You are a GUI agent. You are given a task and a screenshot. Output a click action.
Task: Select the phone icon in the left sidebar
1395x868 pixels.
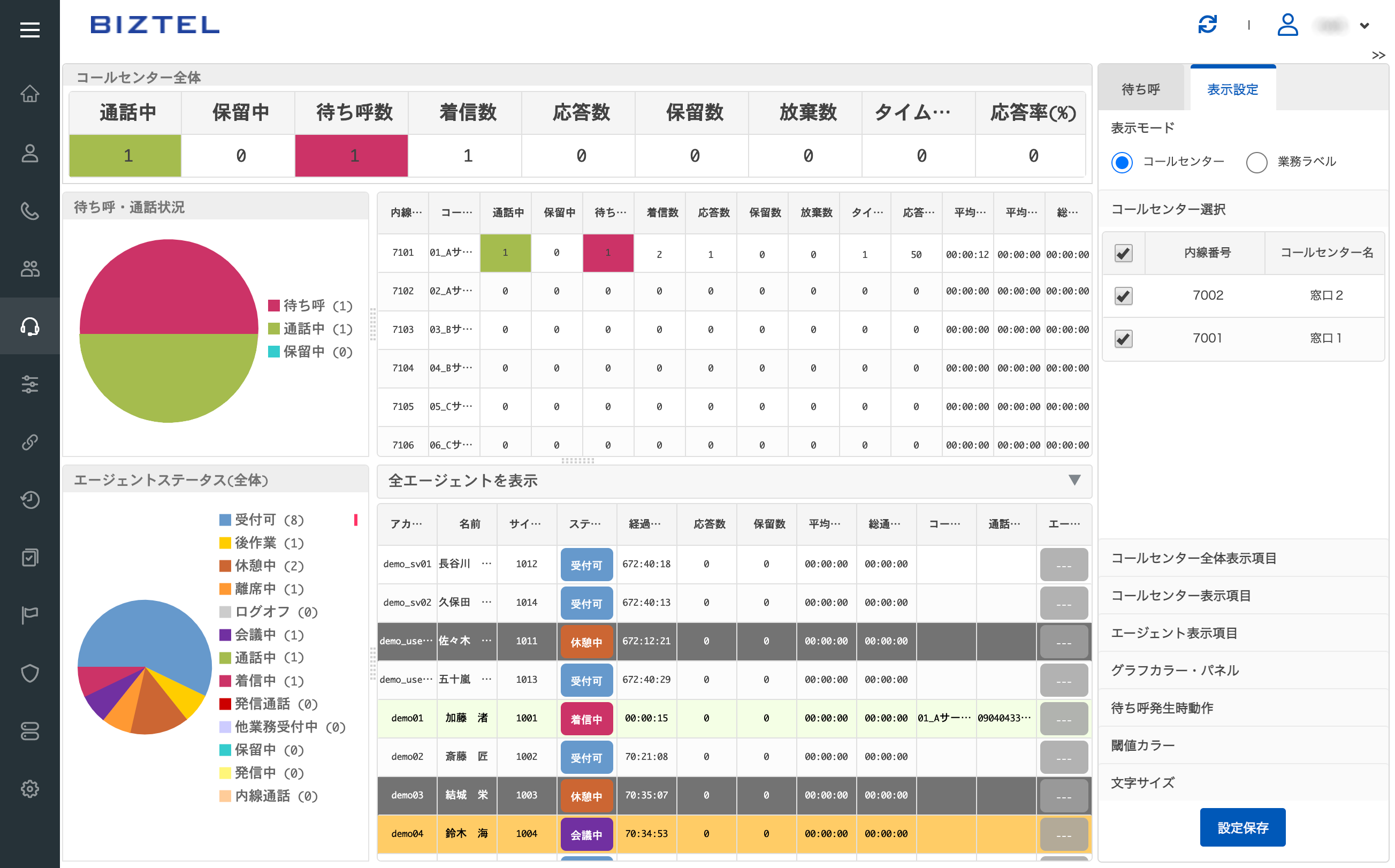click(29, 211)
